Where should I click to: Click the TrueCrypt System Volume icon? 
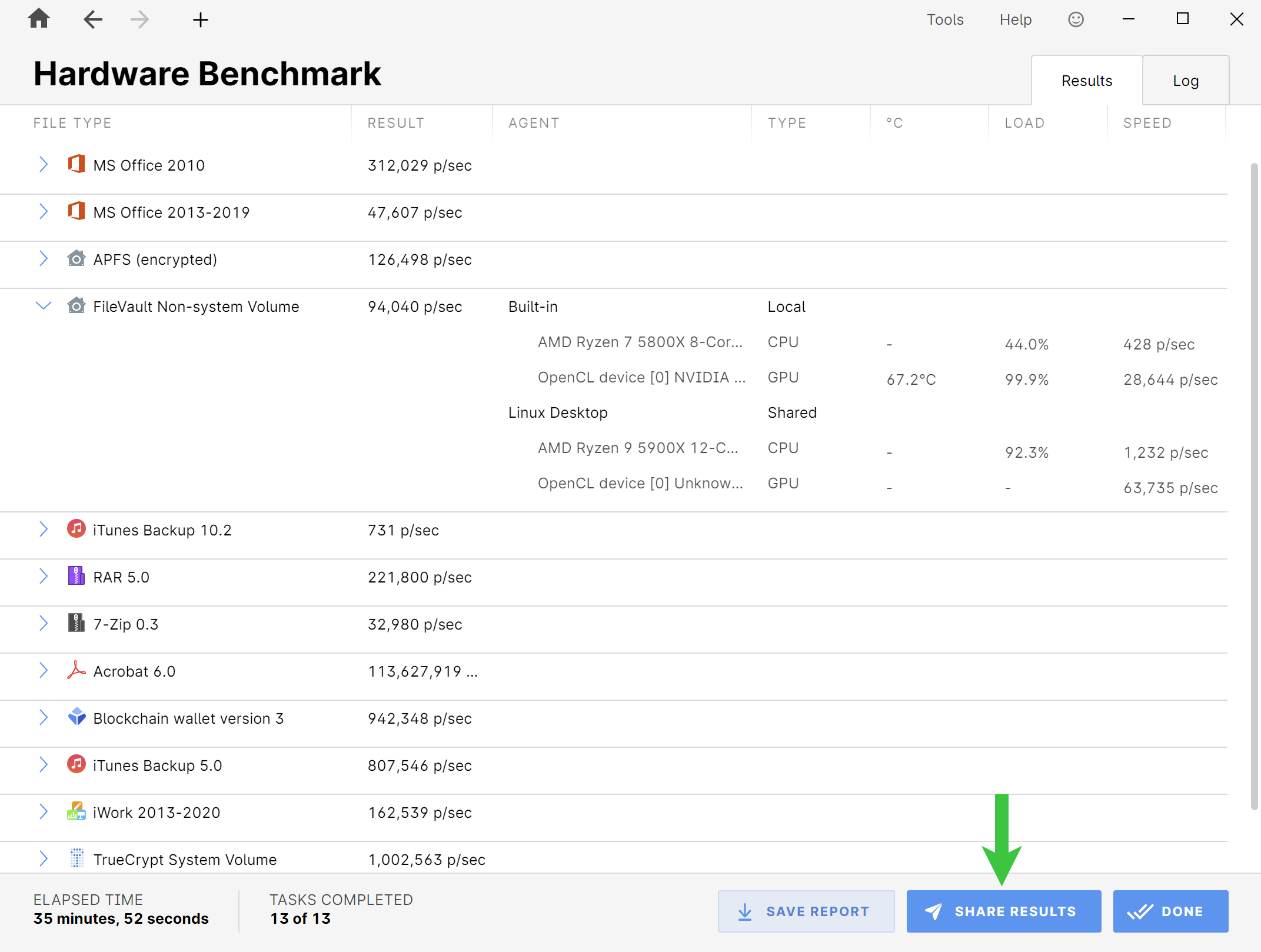pyautogui.click(x=76, y=858)
